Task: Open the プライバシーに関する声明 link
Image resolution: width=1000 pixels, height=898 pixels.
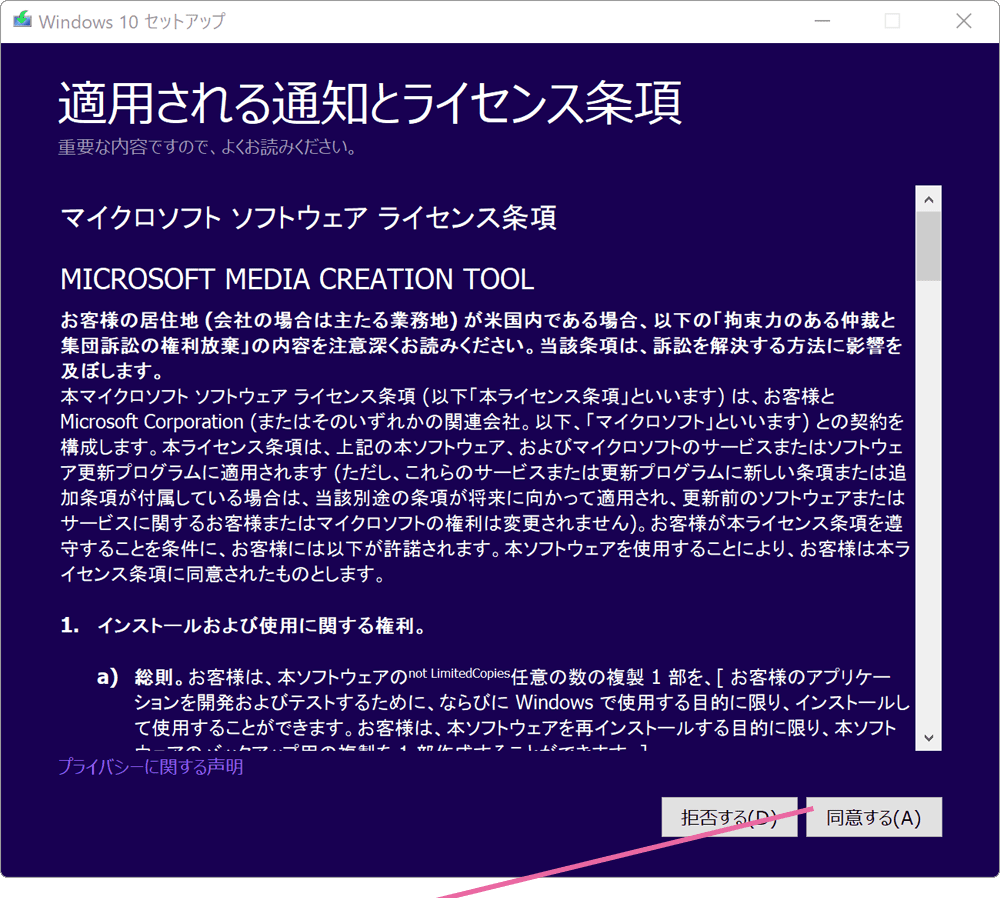Action: pos(151,767)
